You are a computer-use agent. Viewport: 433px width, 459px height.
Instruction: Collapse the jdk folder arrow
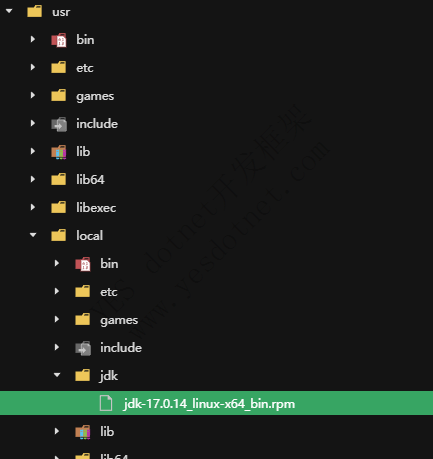click(x=57, y=375)
